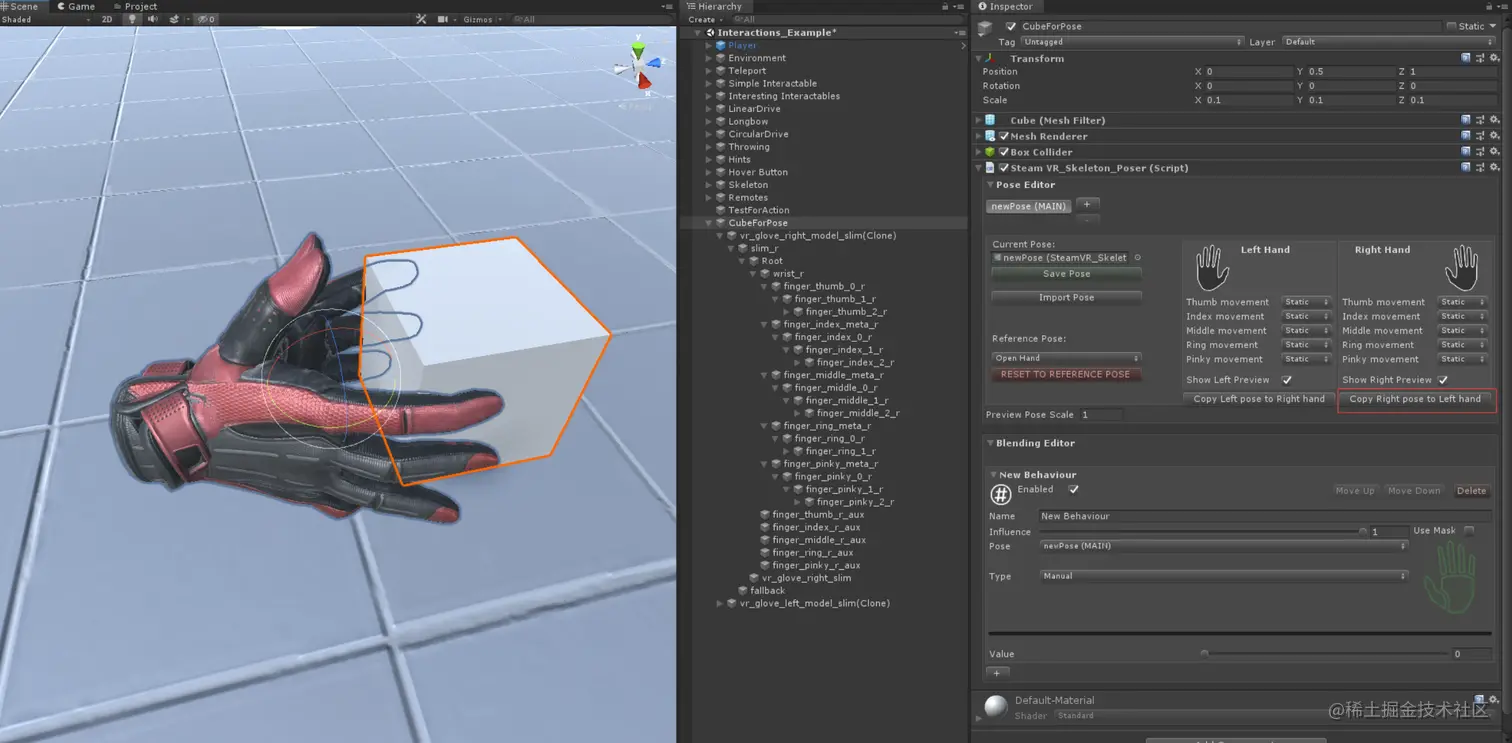The height and width of the screenshot is (743, 1512).
Task: Open scene camera settings icon
Action: coord(444,19)
